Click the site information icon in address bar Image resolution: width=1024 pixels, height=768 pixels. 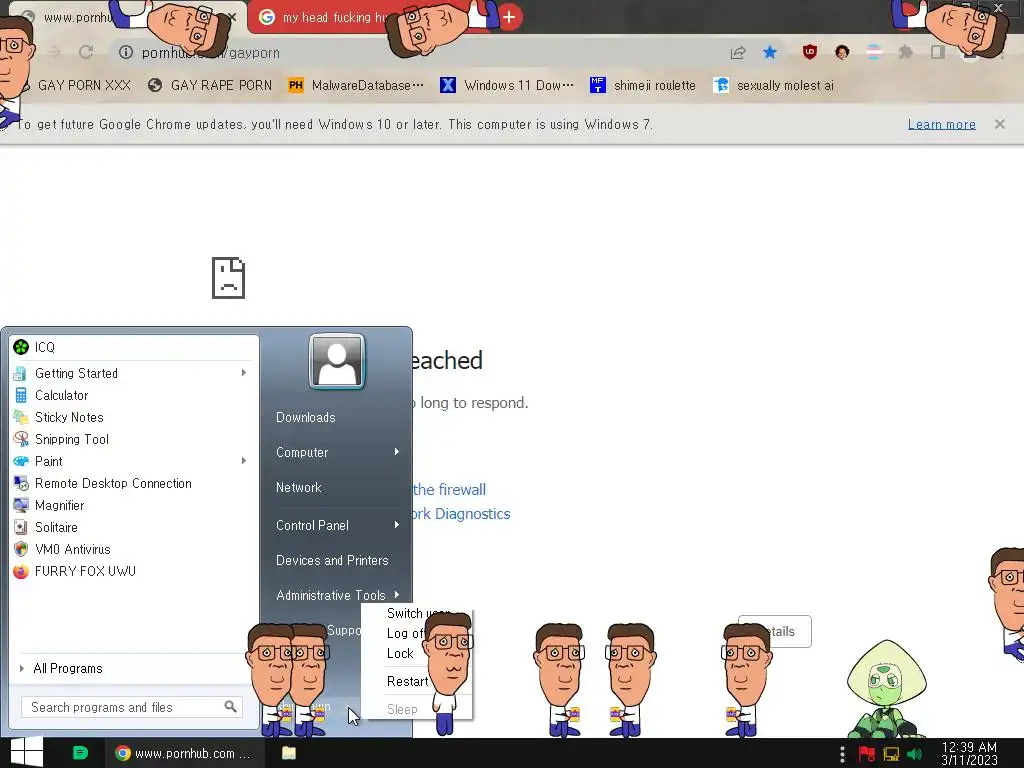coord(126,52)
